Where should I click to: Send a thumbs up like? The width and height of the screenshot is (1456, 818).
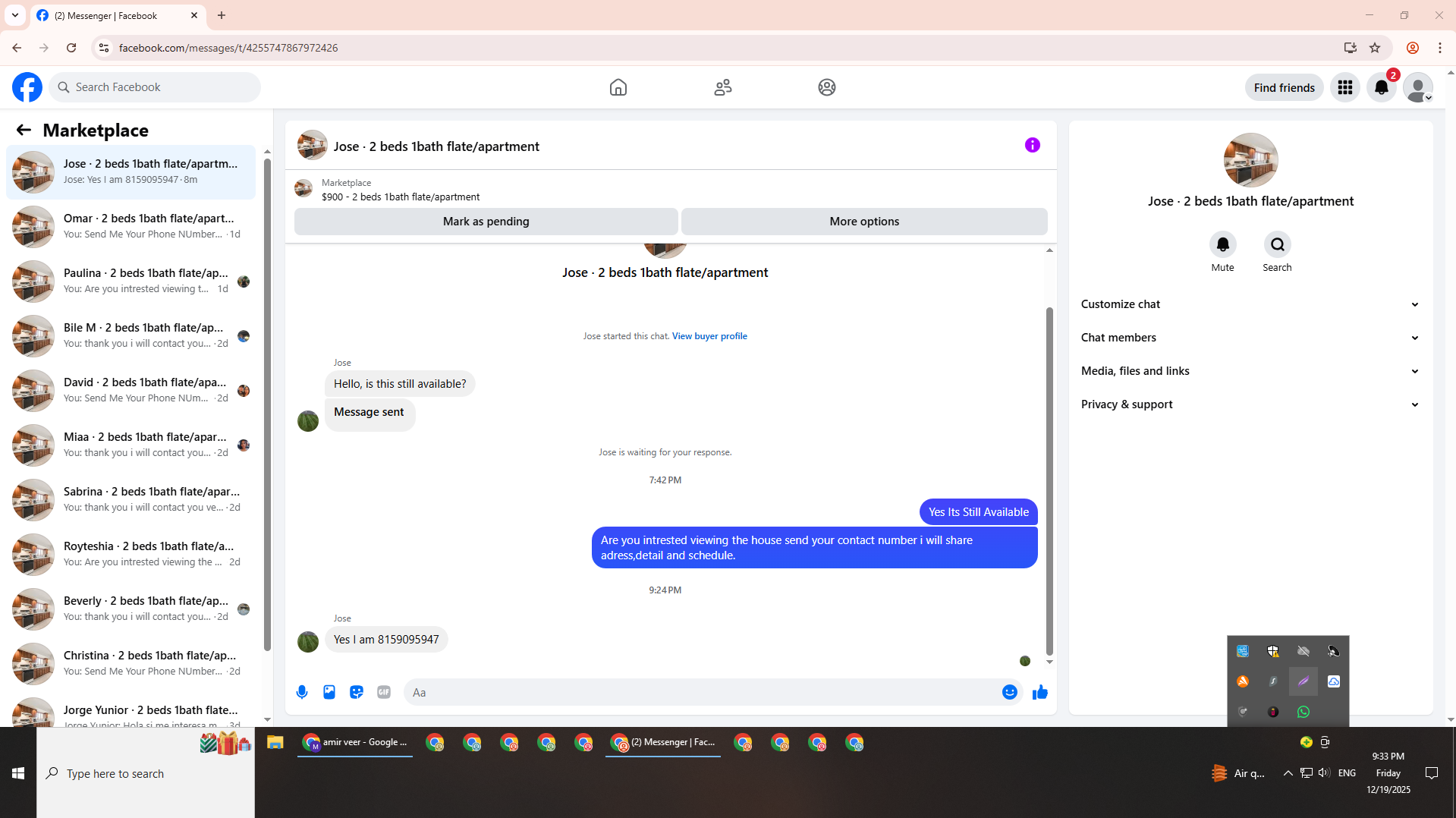click(x=1040, y=692)
